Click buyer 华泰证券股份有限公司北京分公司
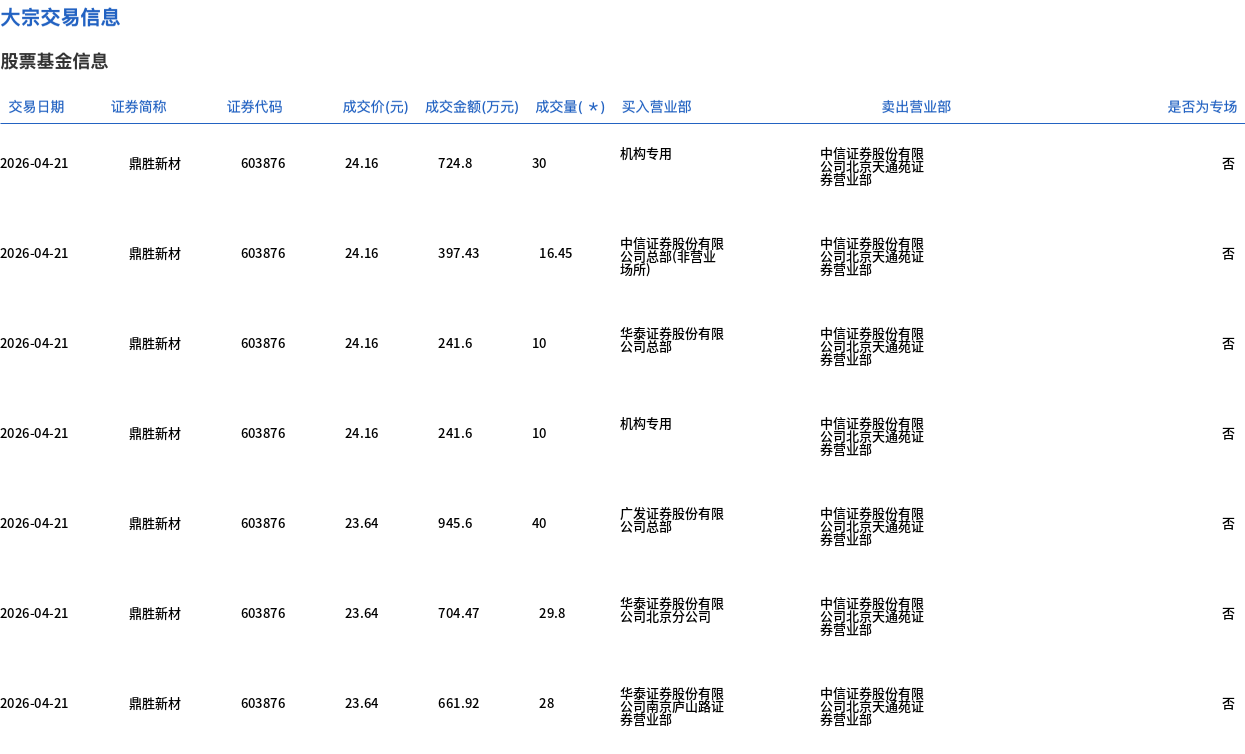This screenshot has height=754, width=1245. point(672,610)
